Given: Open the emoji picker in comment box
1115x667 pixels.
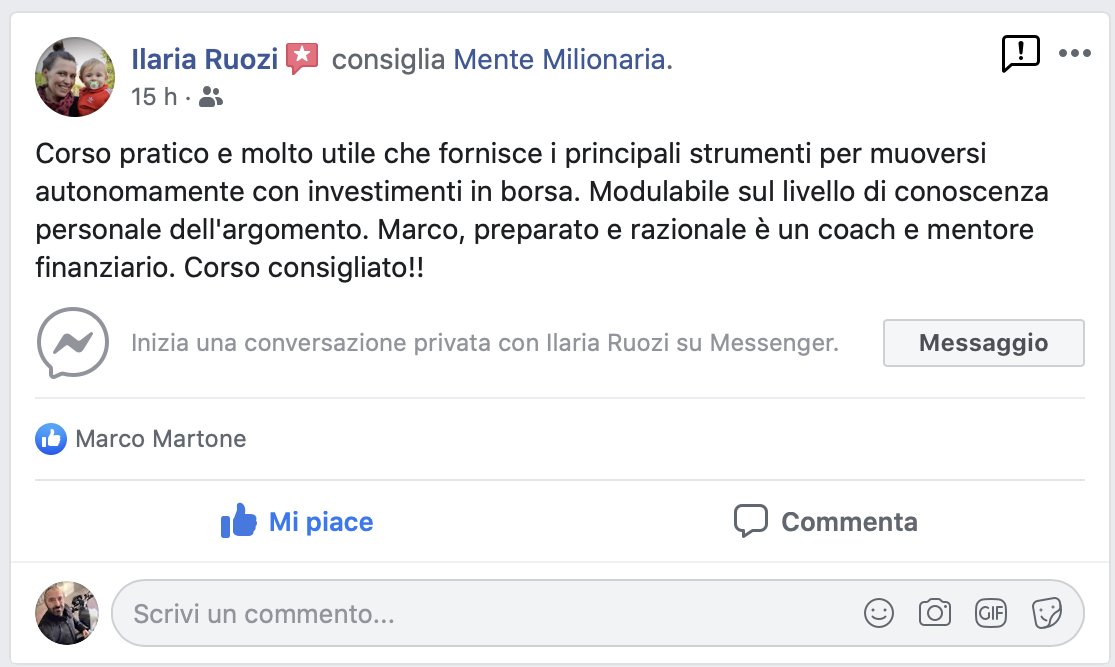Looking at the screenshot, I should (879, 613).
